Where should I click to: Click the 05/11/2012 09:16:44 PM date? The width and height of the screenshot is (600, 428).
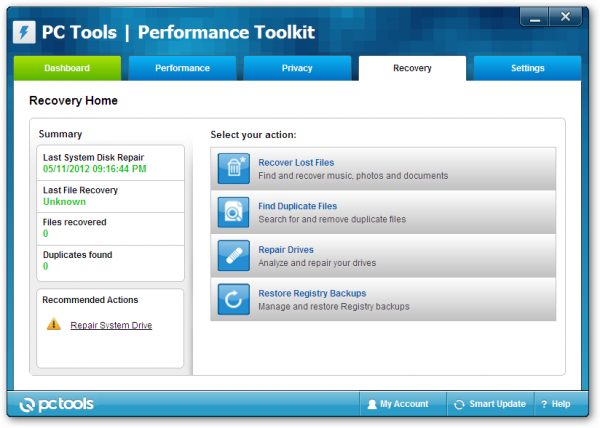(x=95, y=169)
